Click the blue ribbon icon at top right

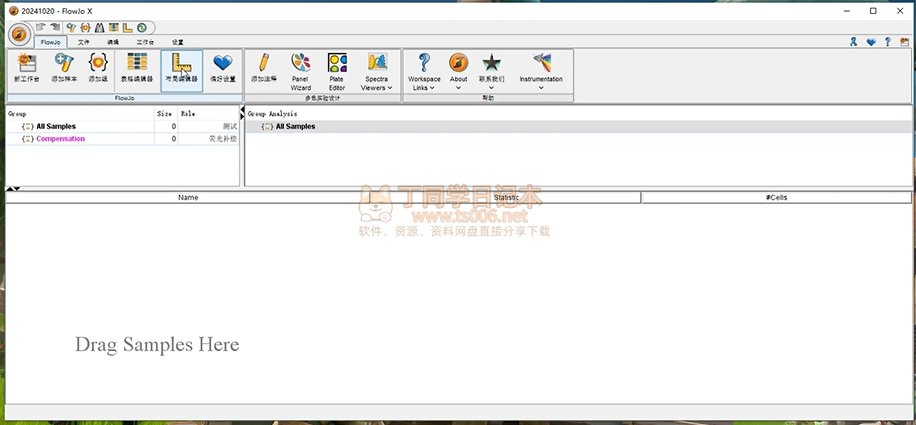pyautogui.click(x=853, y=41)
